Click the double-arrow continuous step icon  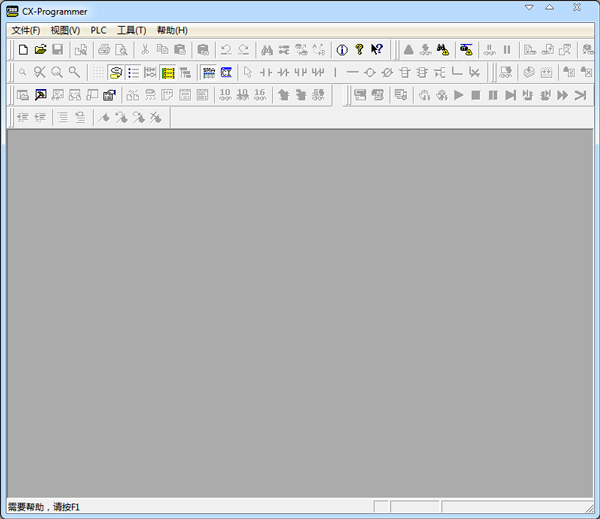point(562,95)
